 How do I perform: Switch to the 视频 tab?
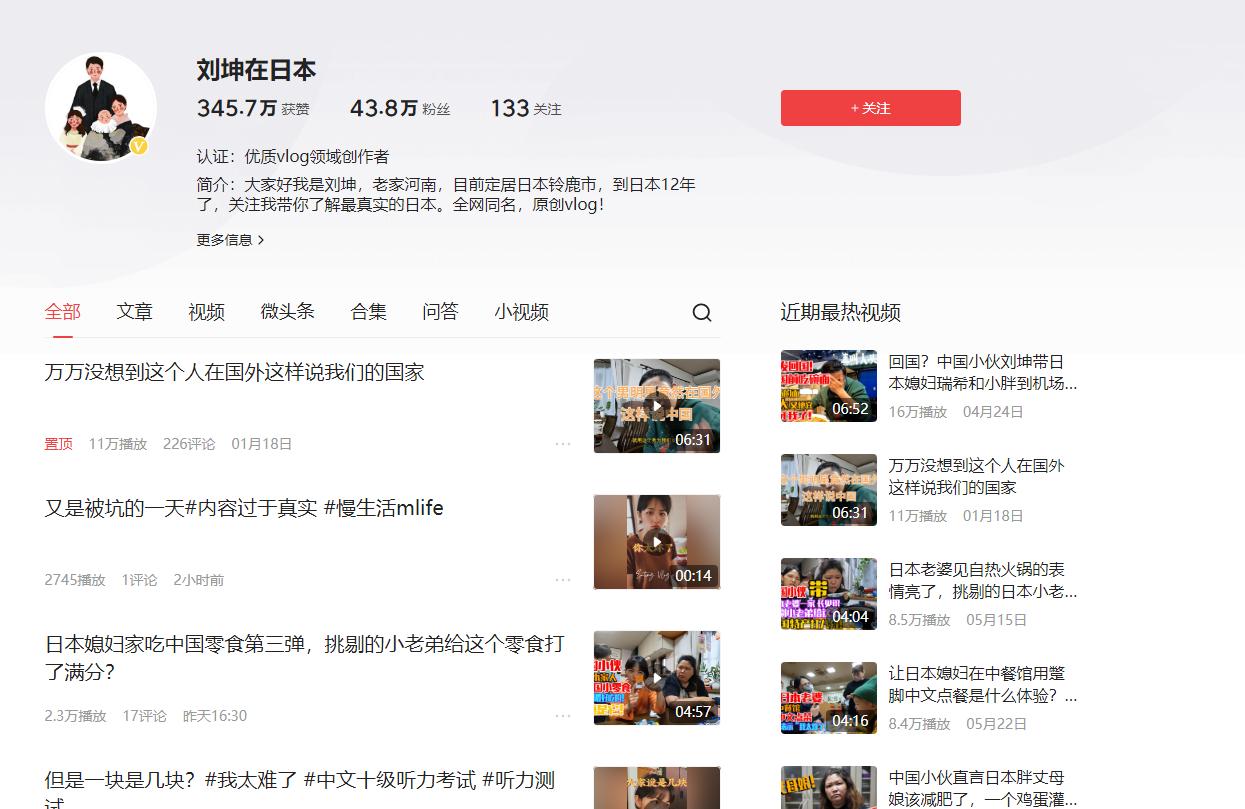point(206,312)
